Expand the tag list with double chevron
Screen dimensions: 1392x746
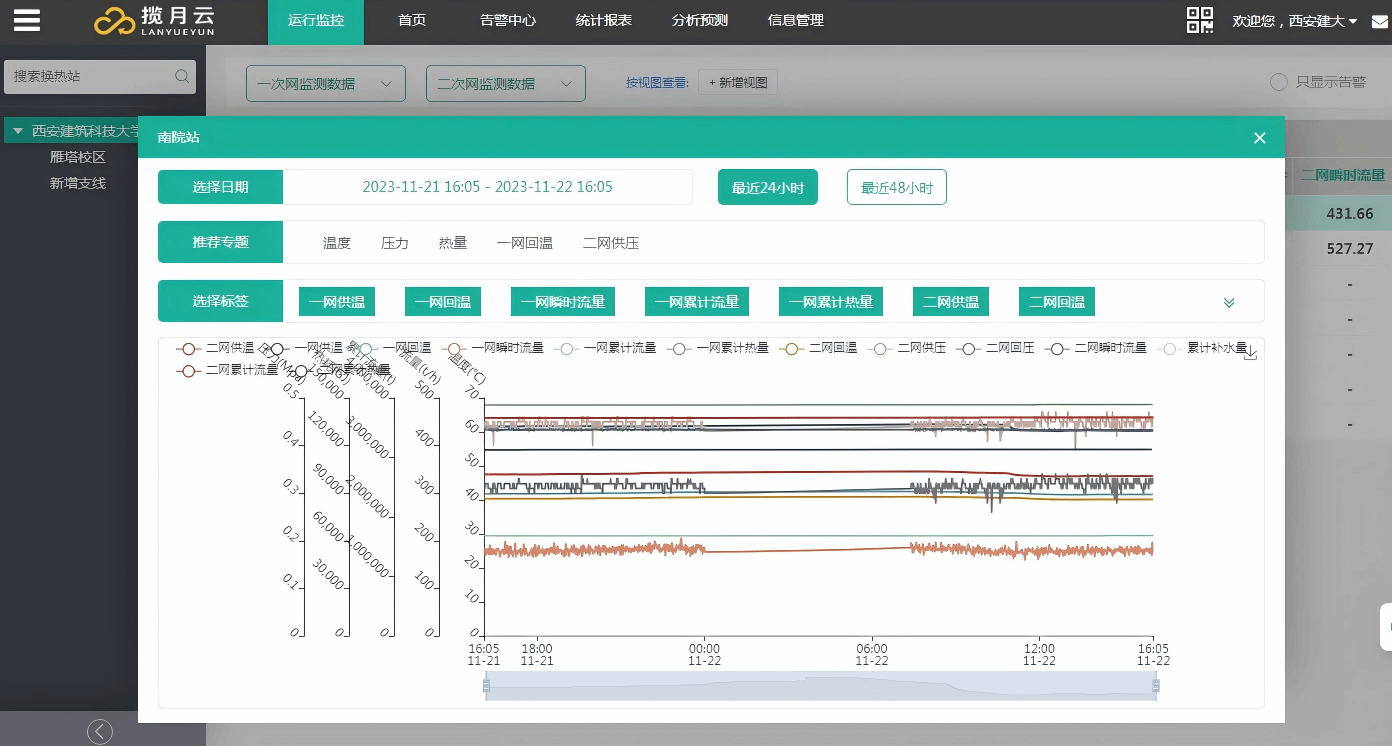[x=1229, y=303]
